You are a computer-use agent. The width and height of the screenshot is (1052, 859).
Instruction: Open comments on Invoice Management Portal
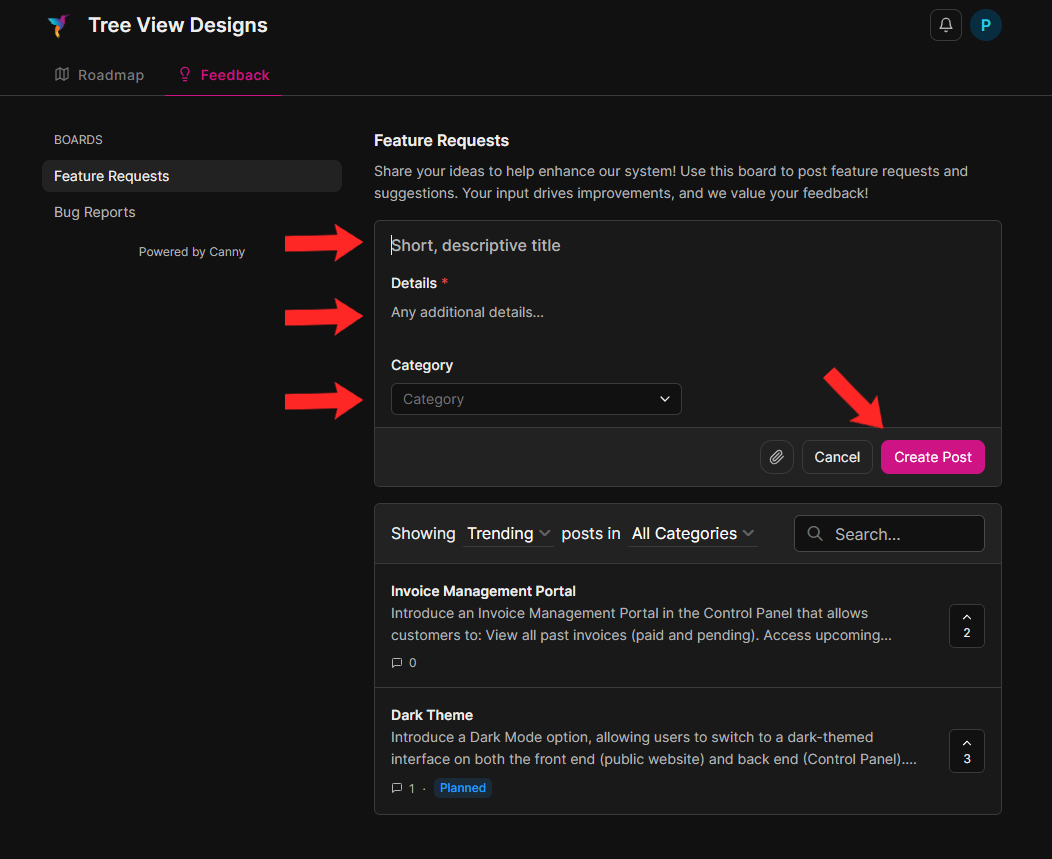pyautogui.click(x=398, y=662)
